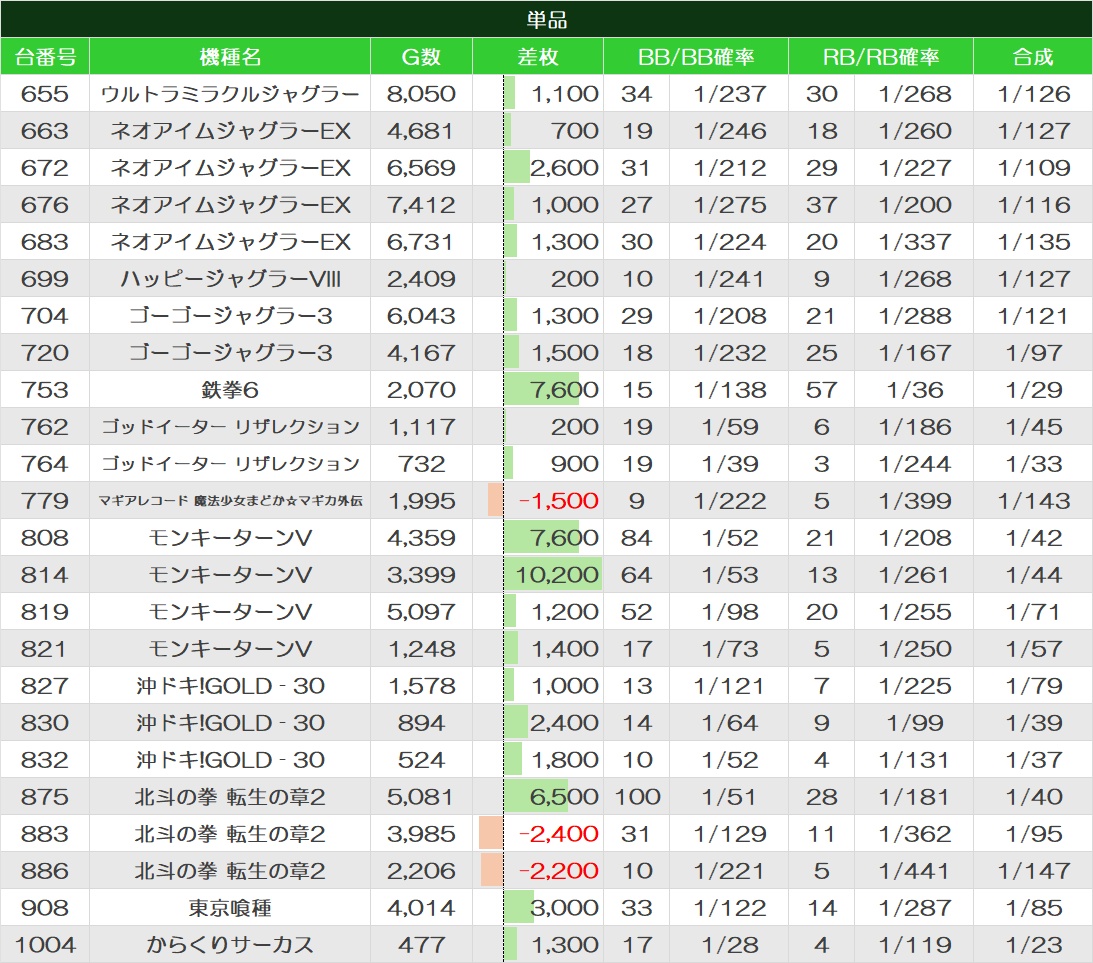Image resolution: width=1093 pixels, height=963 pixels.
Task: Select machine number 704
Action: click(45, 316)
